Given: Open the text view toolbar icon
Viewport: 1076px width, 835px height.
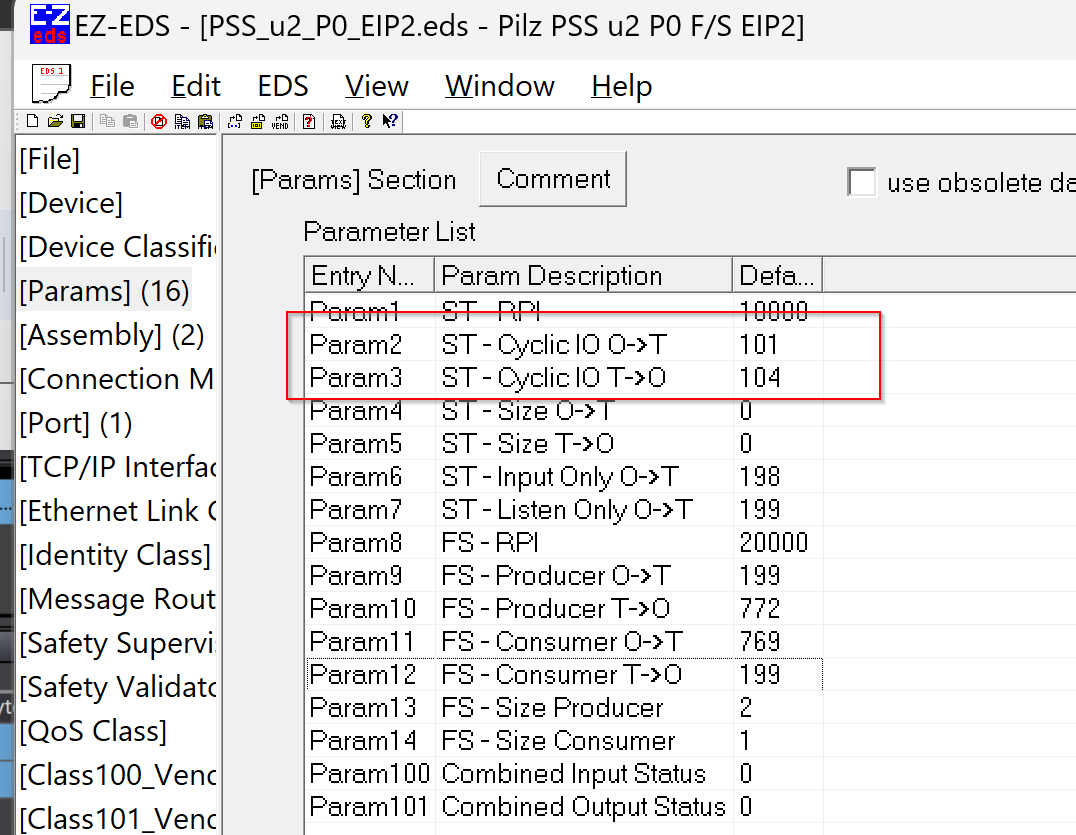Looking at the screenshot, I should click(338, 121).
